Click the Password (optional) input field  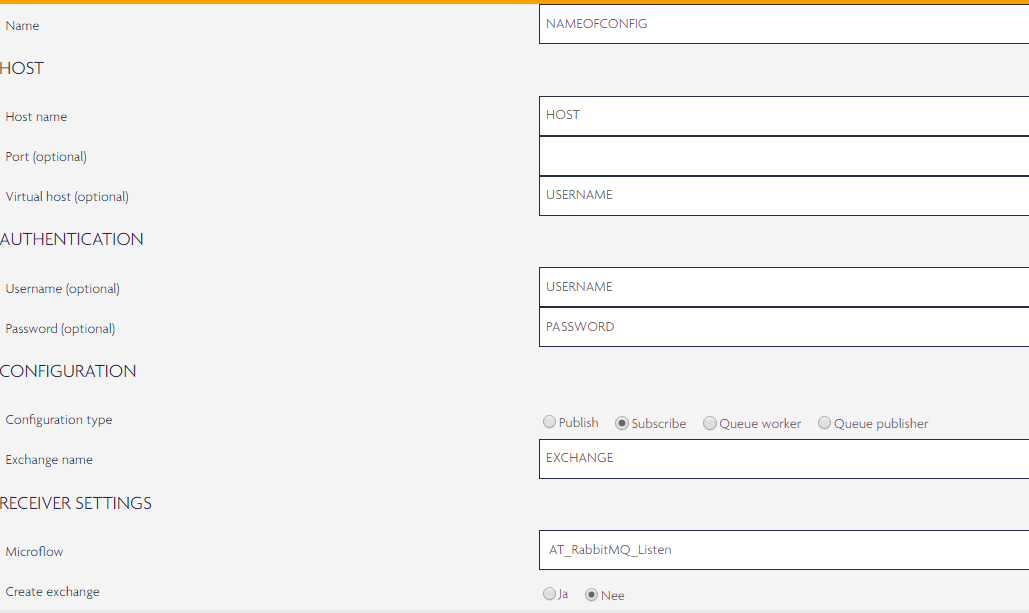click(784, 327)
